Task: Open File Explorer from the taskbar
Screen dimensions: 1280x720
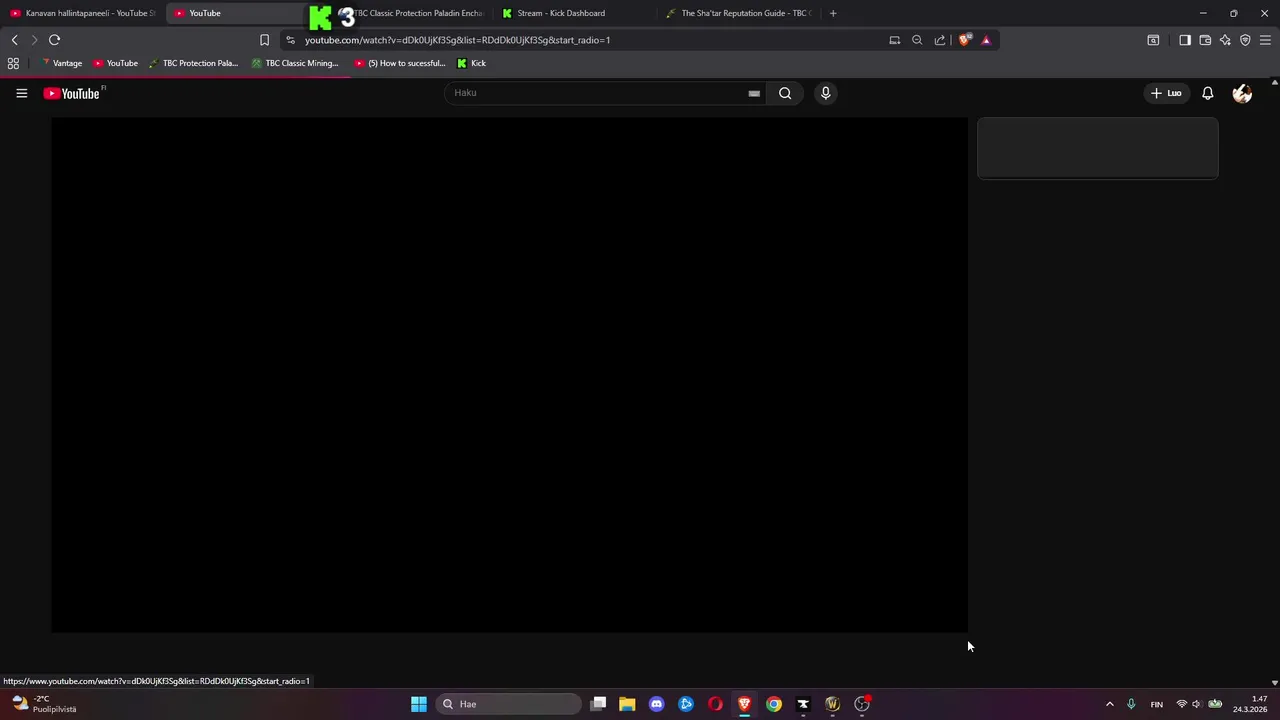Action: (x=627, y=704)
